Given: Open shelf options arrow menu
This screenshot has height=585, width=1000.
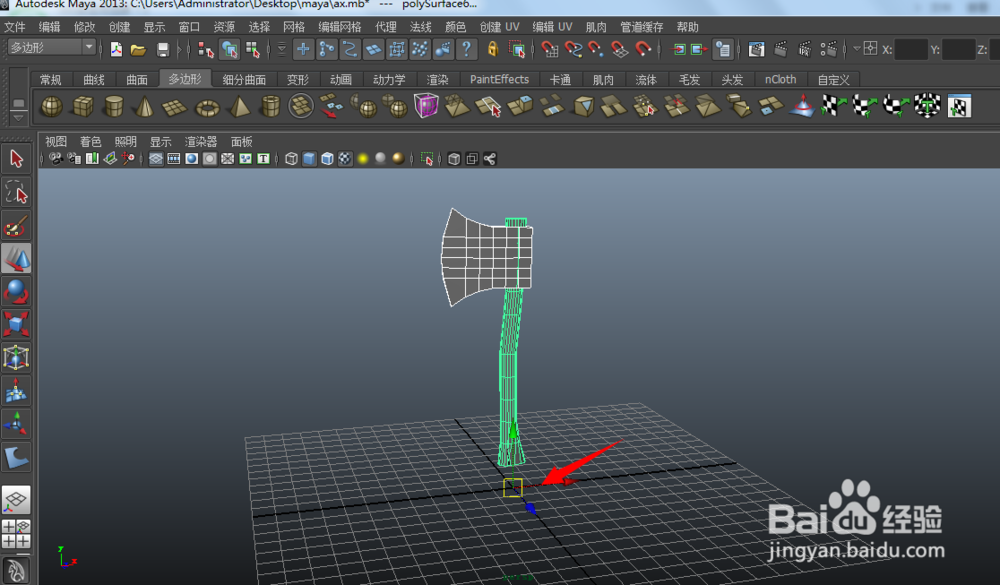Looking at the screenshot, I should click(18, 118).
